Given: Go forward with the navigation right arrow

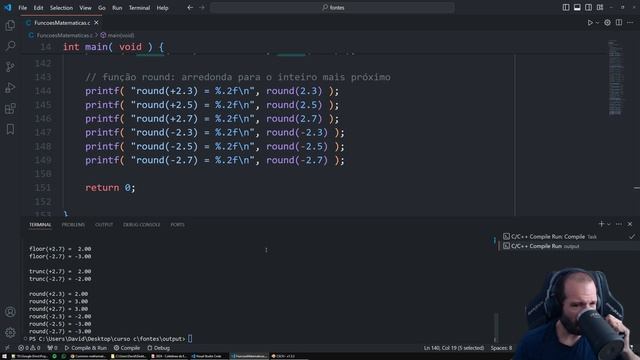Looking at the screenshot, I should 202,7.
